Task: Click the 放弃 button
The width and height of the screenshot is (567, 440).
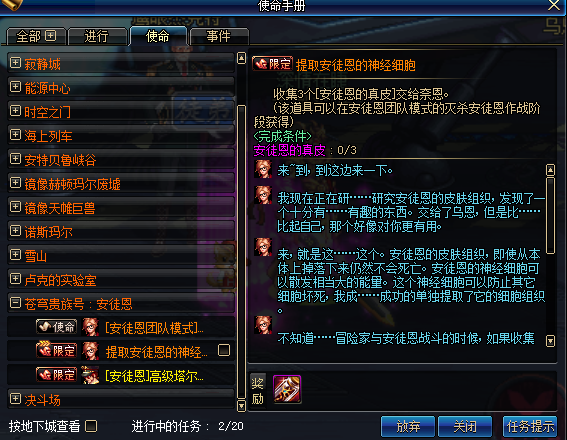Action: click(x=408, y=426)
